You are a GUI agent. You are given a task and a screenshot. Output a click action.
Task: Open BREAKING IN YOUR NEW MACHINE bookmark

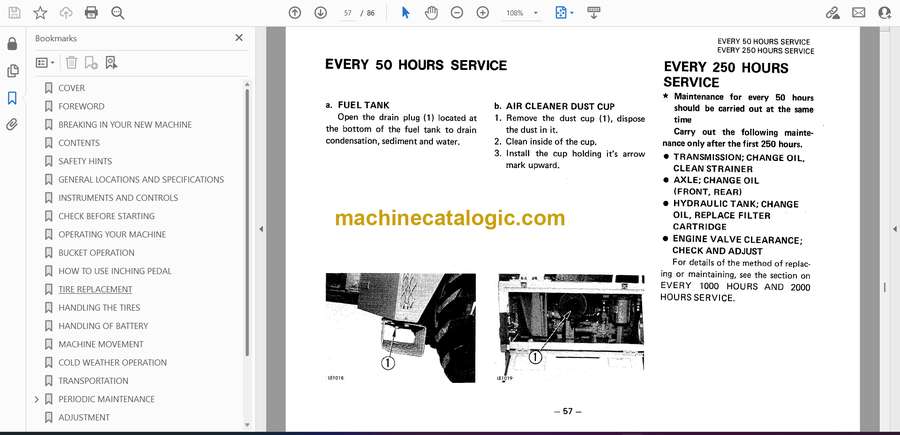(x=125, y=125)
